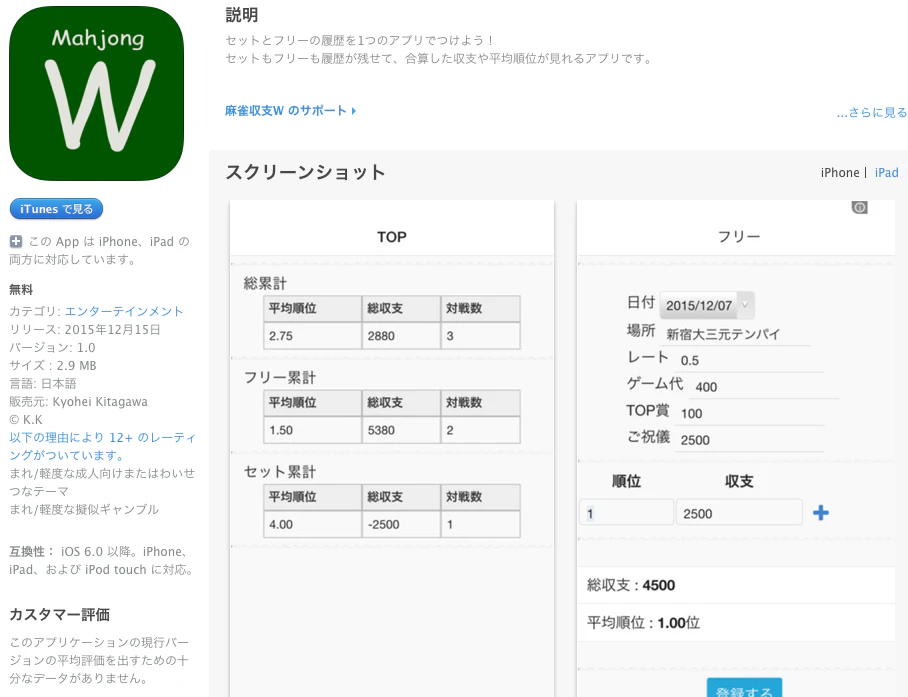Click the blue plus to add a score row
The image size is (908, 697).
coord(821,511)
